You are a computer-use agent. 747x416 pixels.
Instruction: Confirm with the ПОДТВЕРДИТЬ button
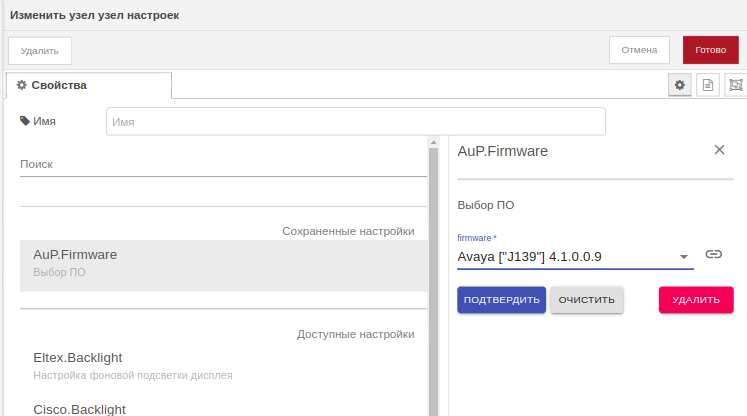tap(501, 300)
